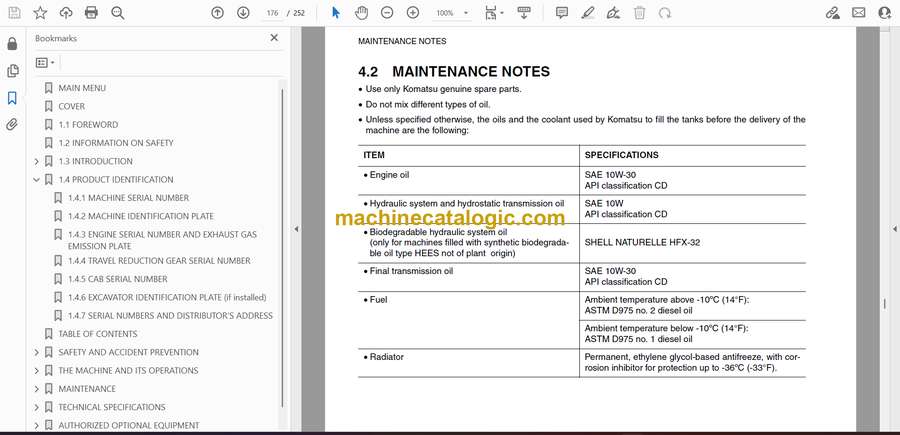Open the COVER bookmark

coord(72,106)
